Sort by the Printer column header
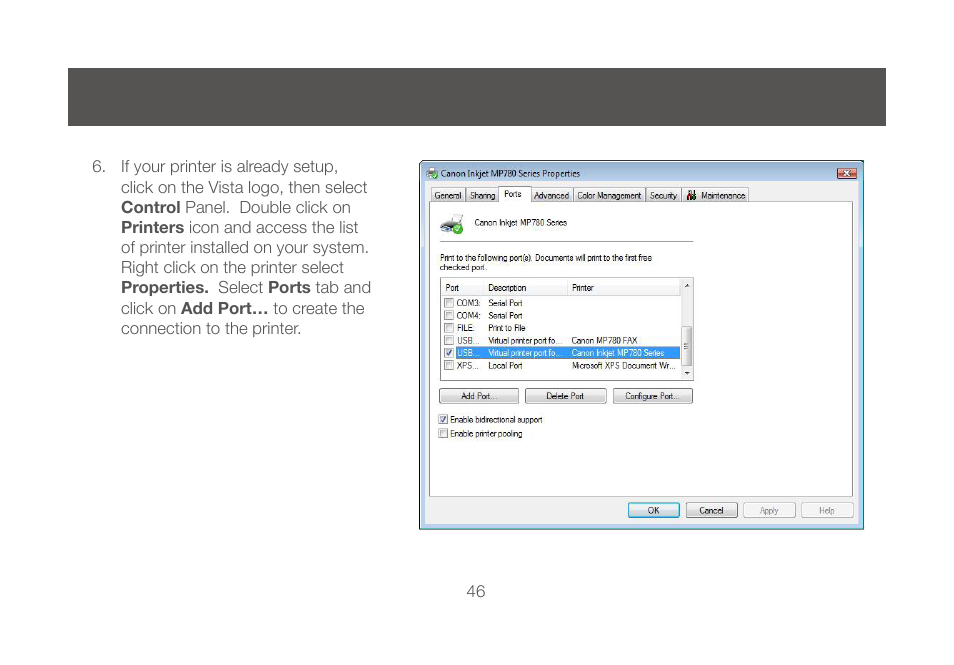The image size is (954, 665). pos(624,288)
